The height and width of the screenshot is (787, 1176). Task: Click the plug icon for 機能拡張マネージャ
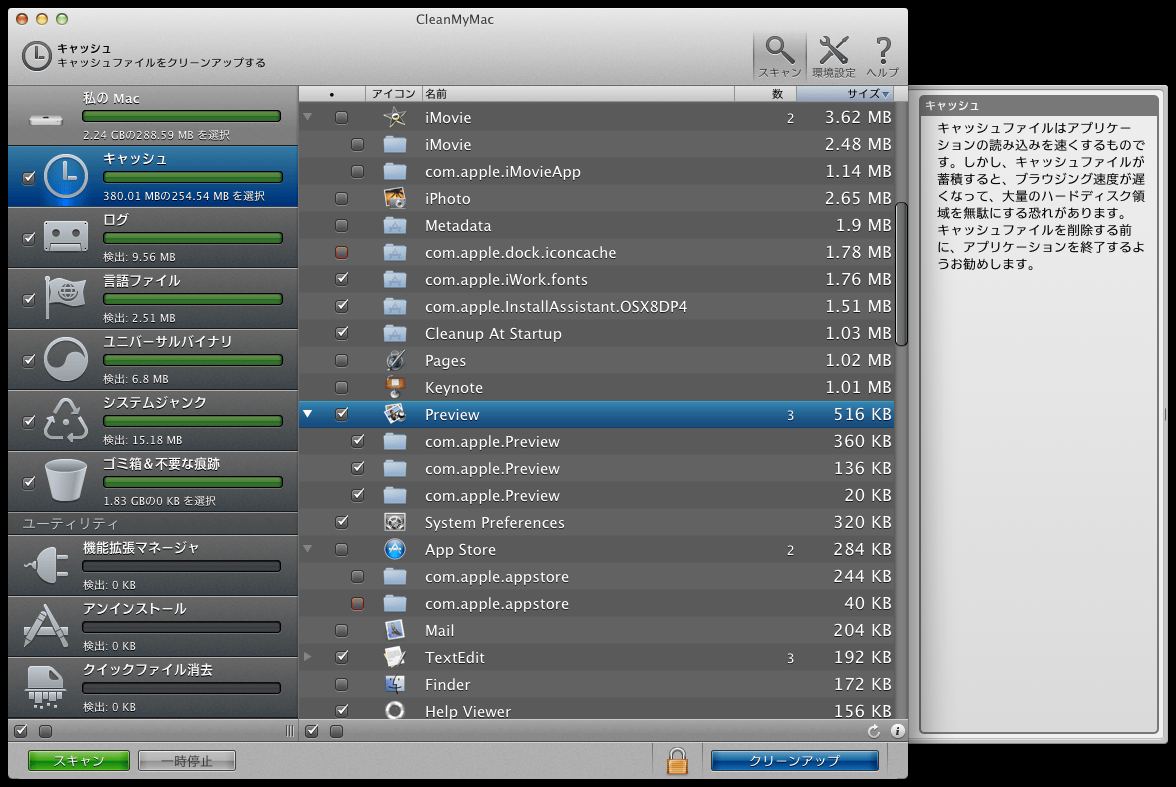(x=46, y=564)
